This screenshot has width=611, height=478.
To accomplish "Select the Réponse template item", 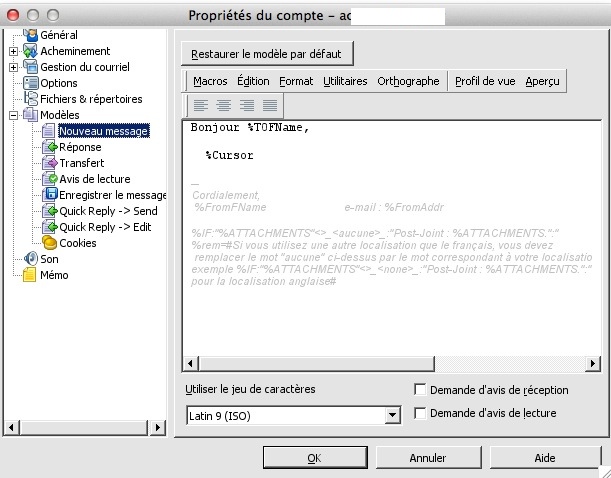I will point(79,147).
